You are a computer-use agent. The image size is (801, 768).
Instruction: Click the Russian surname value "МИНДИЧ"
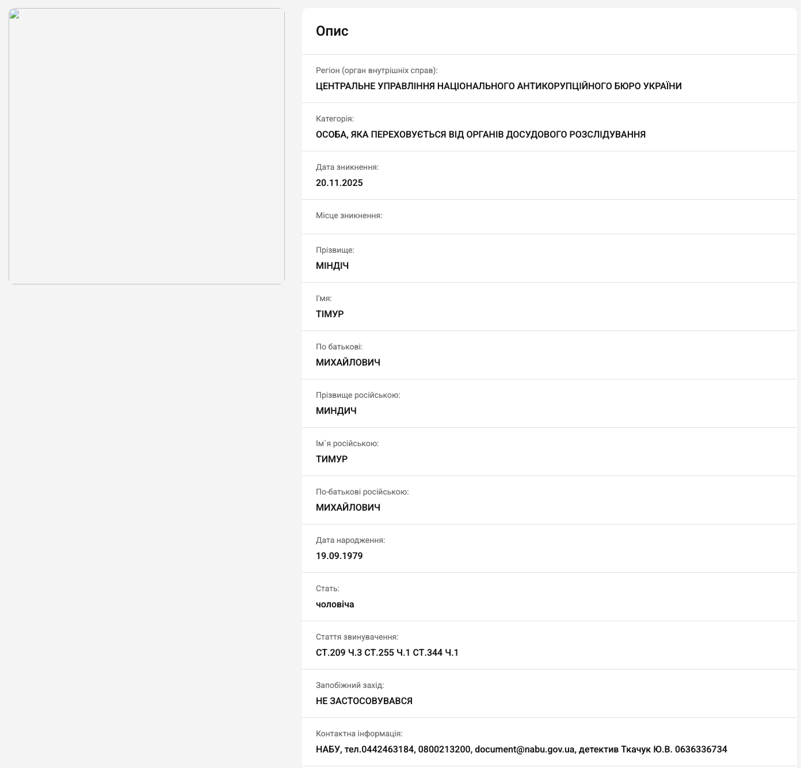[336, 411]
